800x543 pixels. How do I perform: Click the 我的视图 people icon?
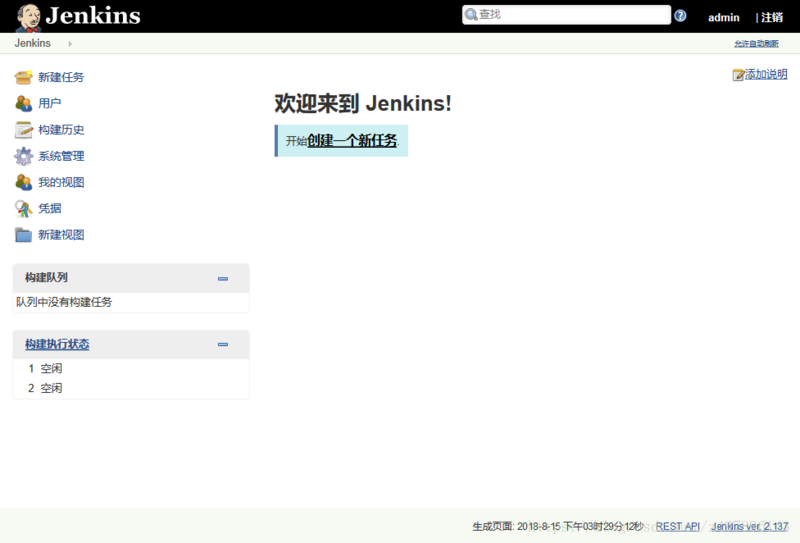tap(23, 182)
